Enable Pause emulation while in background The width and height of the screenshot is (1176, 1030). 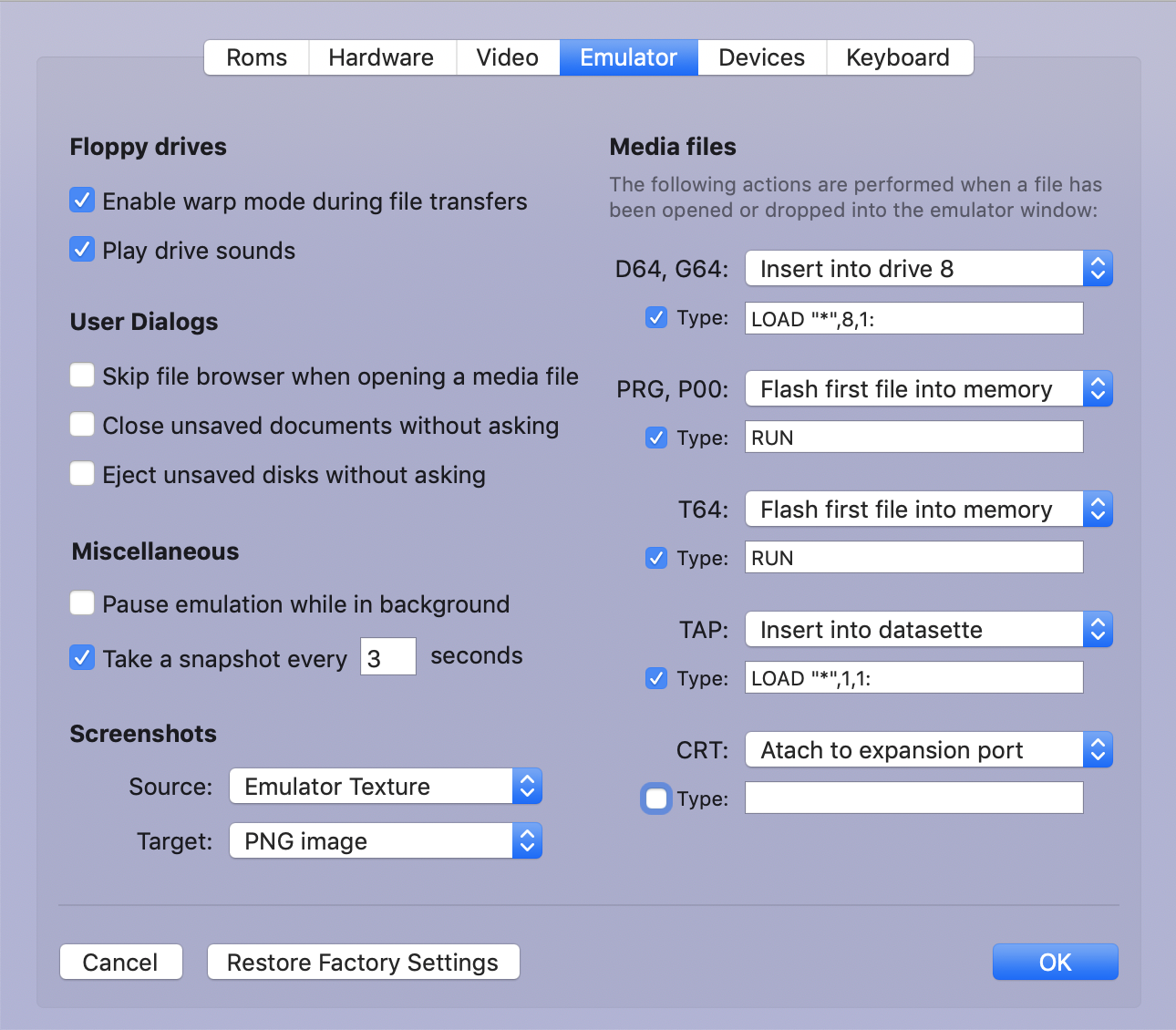pyautogui.click(x=82, y=603)
